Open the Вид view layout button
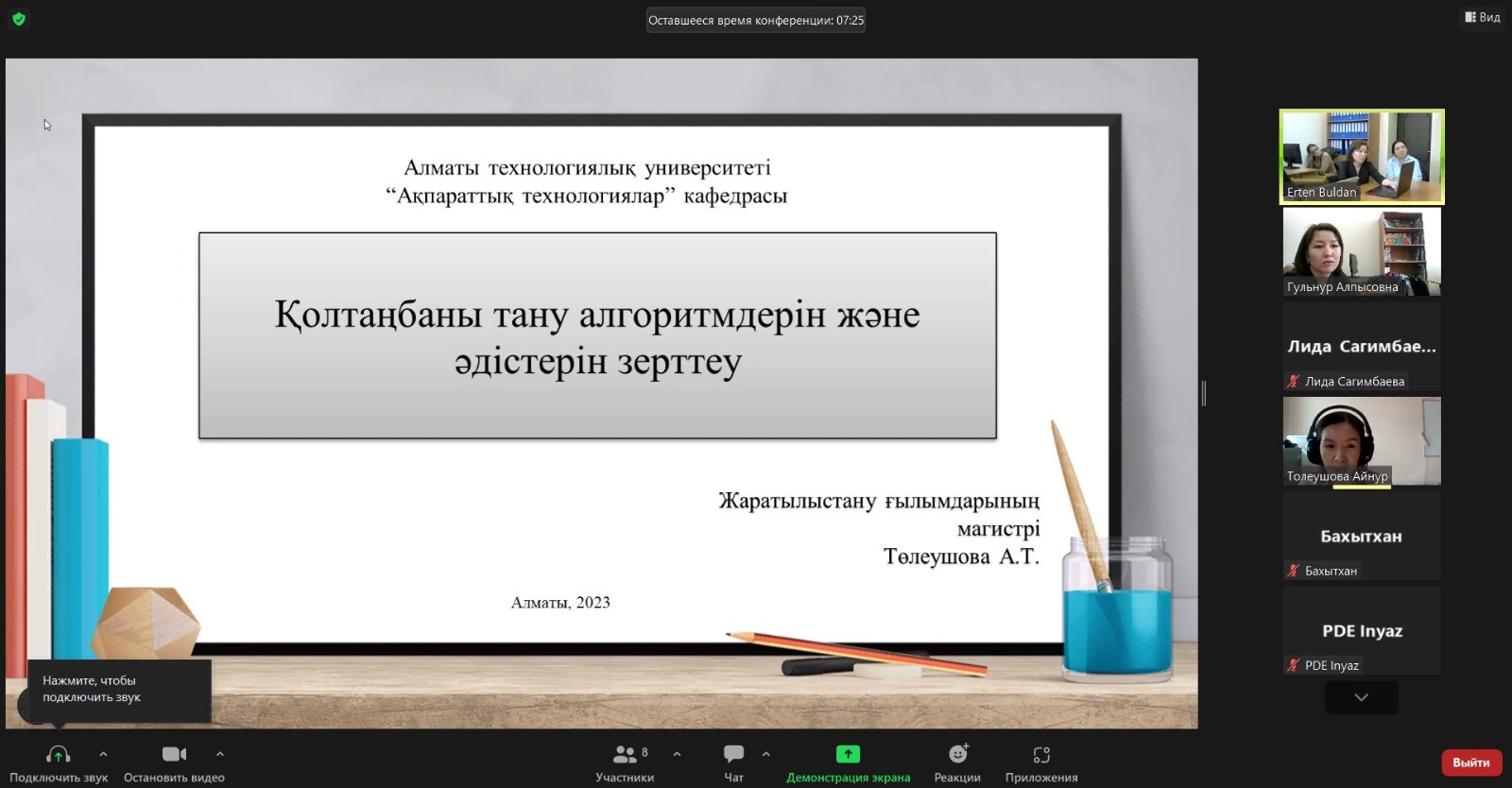Screen dimensions: 1512x788 (x=1482, y=17)
